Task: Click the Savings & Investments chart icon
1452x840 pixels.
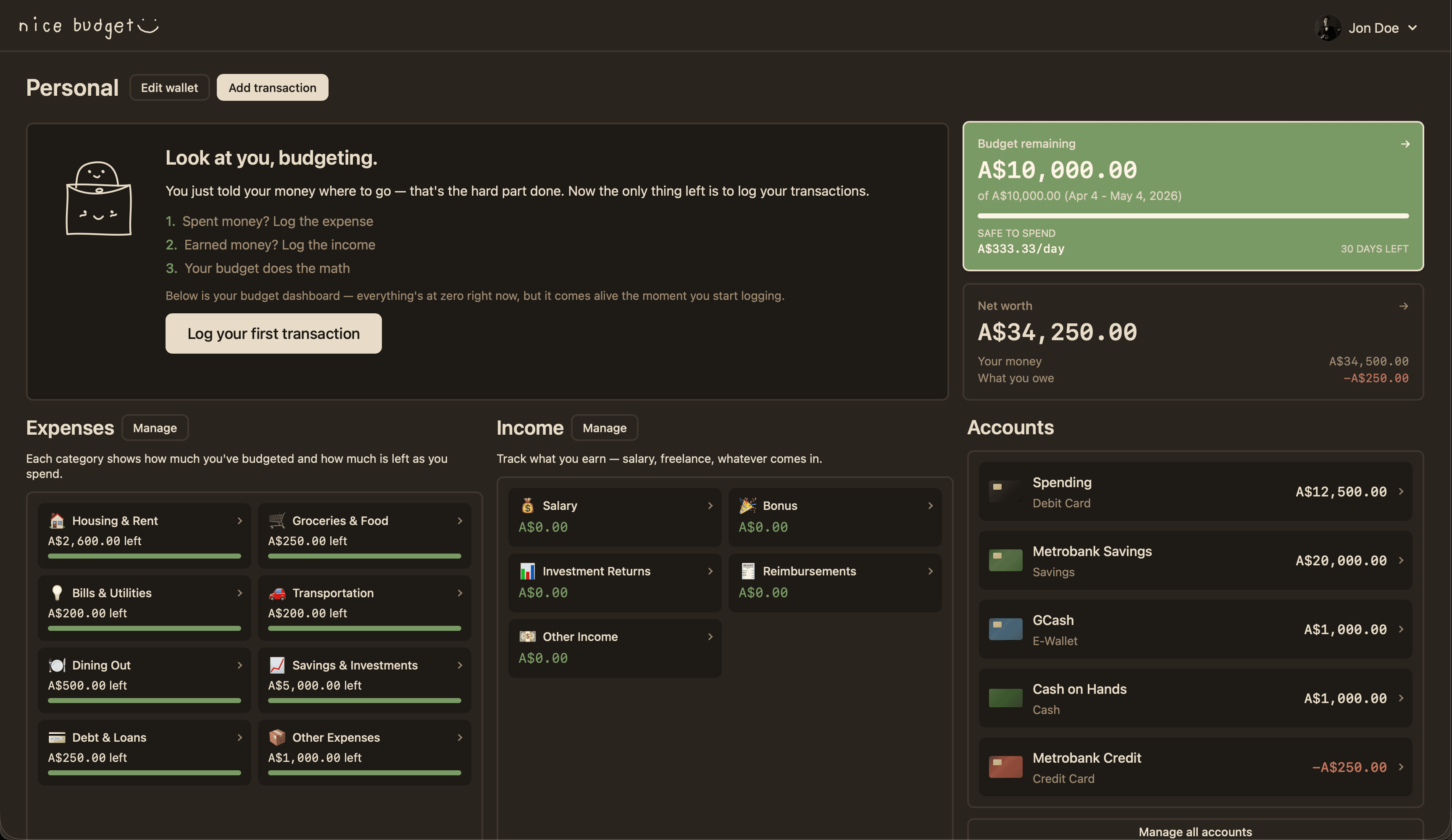Action: click(x=278, y=665)
